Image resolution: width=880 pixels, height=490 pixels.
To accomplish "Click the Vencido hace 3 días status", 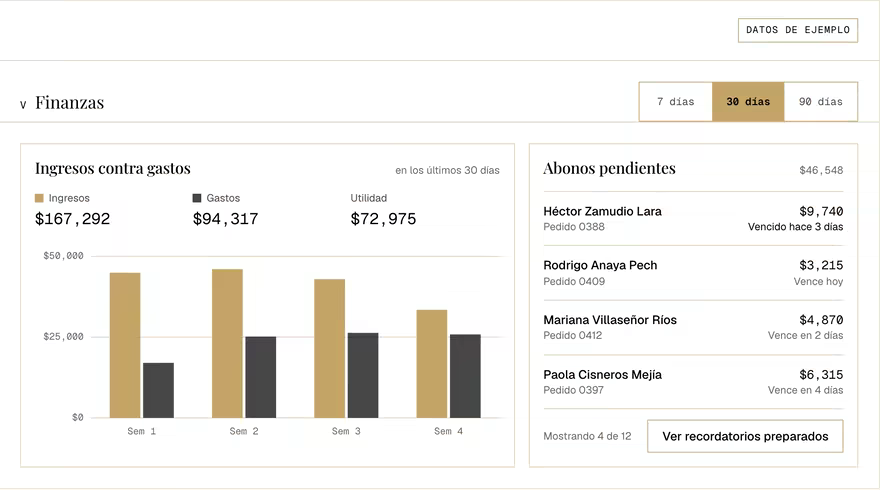I will point(795,227).
